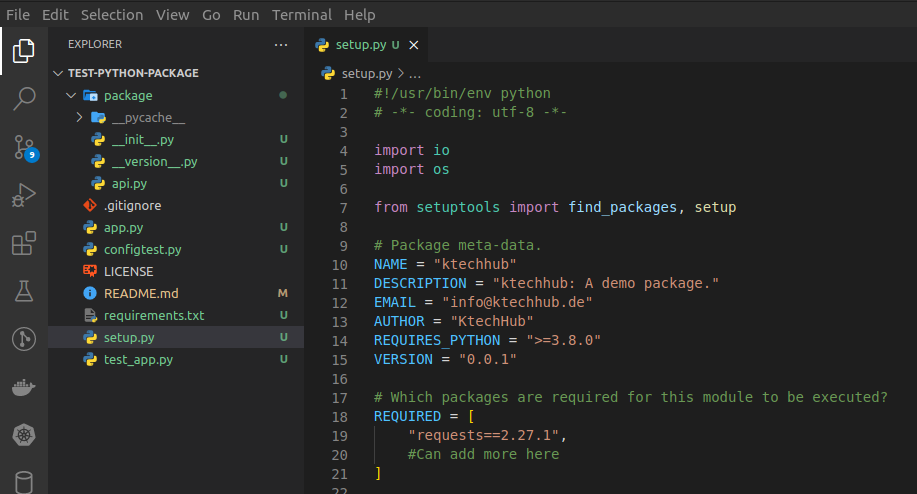Open the Run and Debug view

(24, 195)
